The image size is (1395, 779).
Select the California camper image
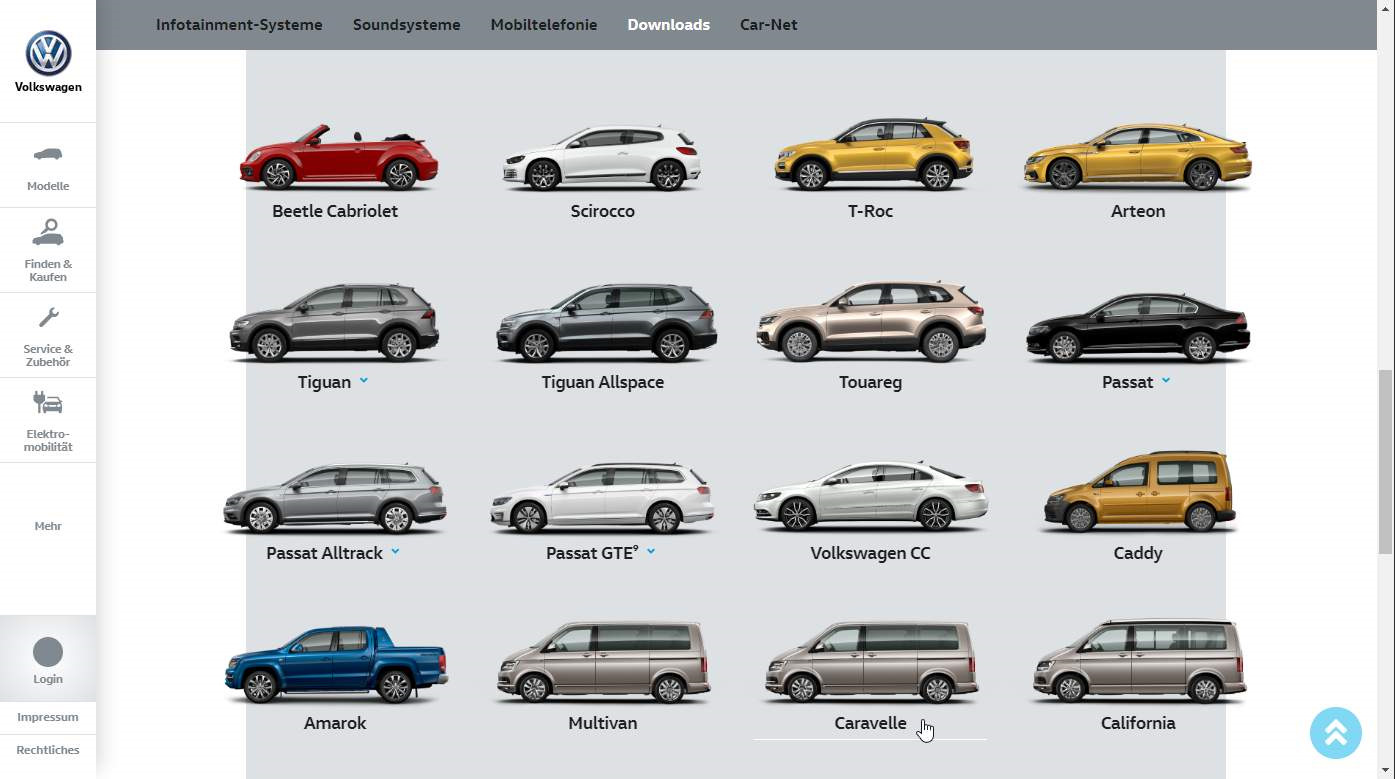(x=1139, y=661)
